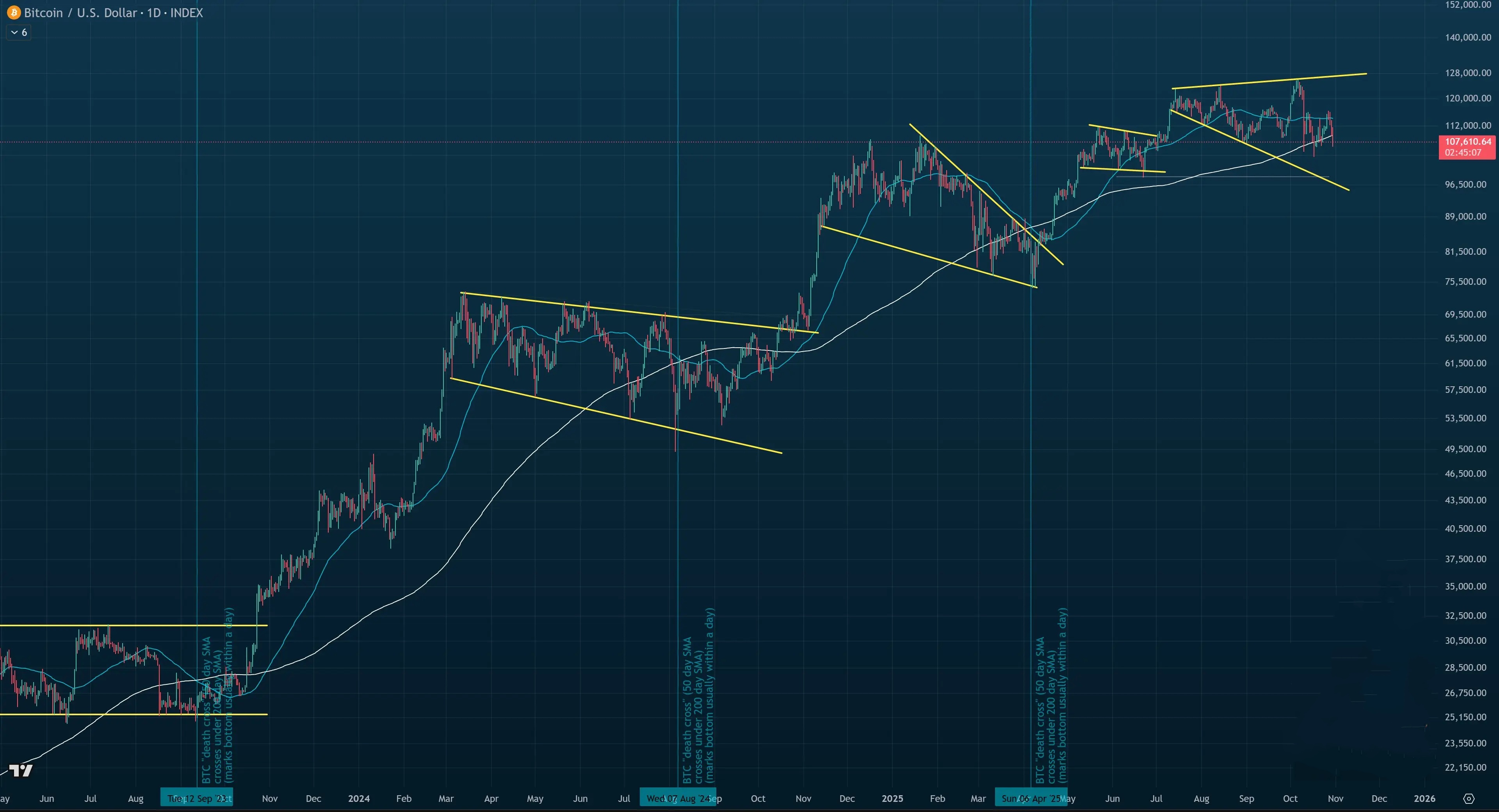
Task: Click the TradingView logo watermark
Action: pyautogui.click(x=21, y=771)
